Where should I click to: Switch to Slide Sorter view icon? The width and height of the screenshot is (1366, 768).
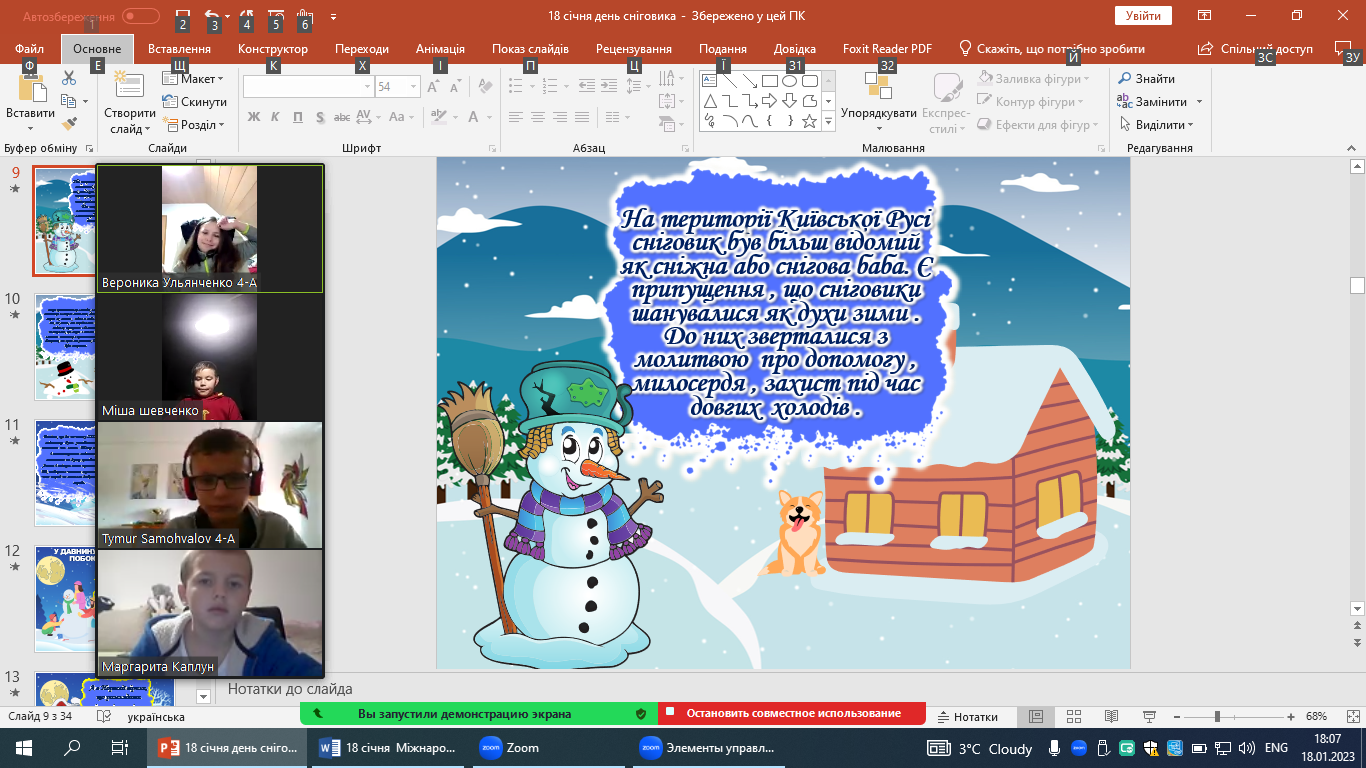1074,716
